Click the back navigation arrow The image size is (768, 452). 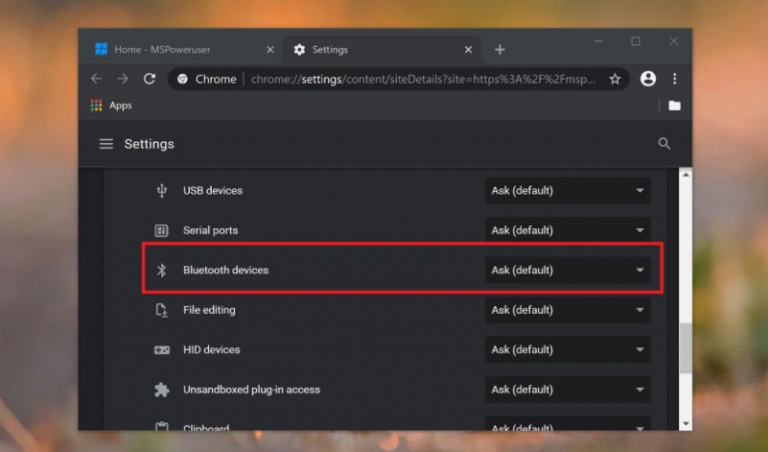click(96, 79)
